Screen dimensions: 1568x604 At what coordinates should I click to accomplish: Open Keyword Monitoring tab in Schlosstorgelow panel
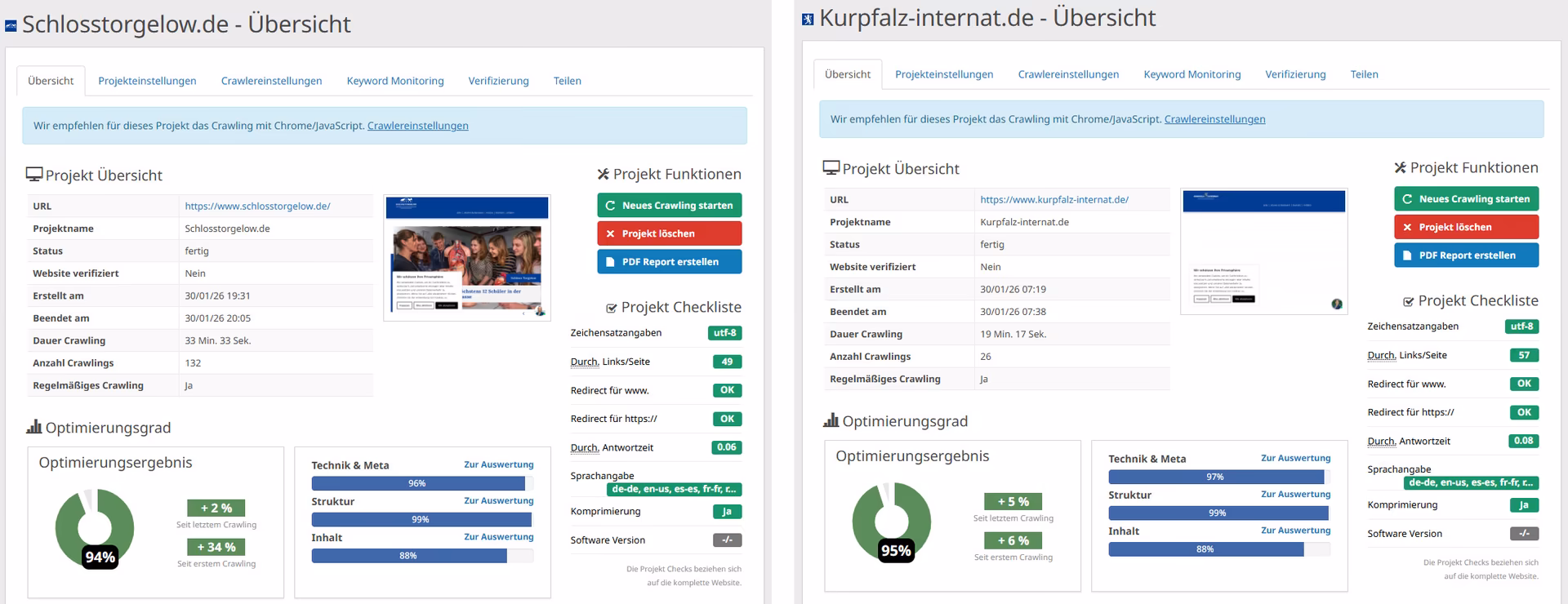[x=395, y=81]
